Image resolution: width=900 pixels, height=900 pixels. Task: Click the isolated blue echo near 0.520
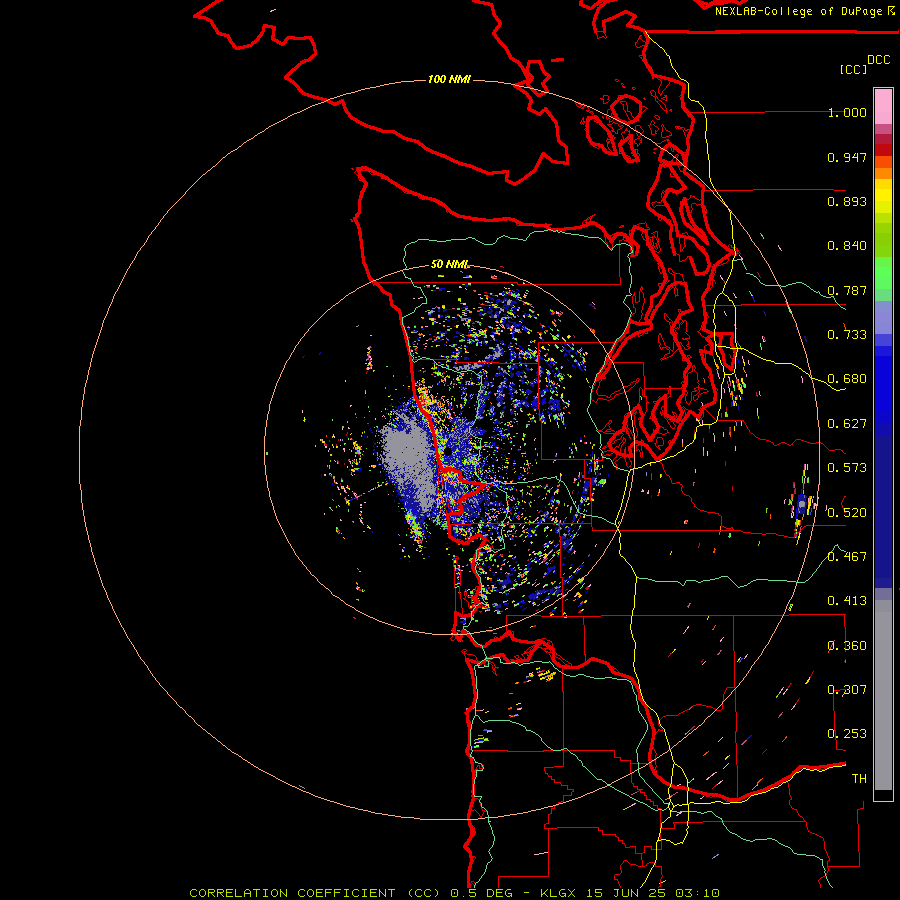(801, 505)
